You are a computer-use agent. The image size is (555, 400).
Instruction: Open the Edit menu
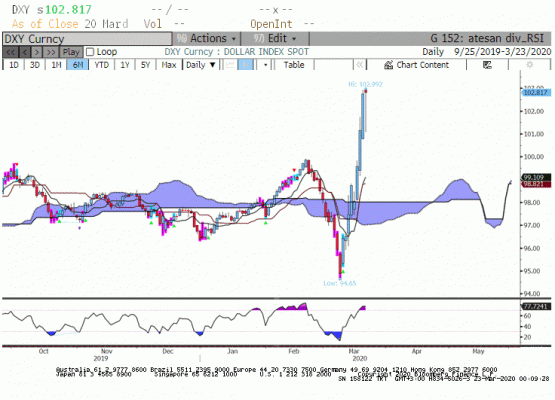point(275,38)
